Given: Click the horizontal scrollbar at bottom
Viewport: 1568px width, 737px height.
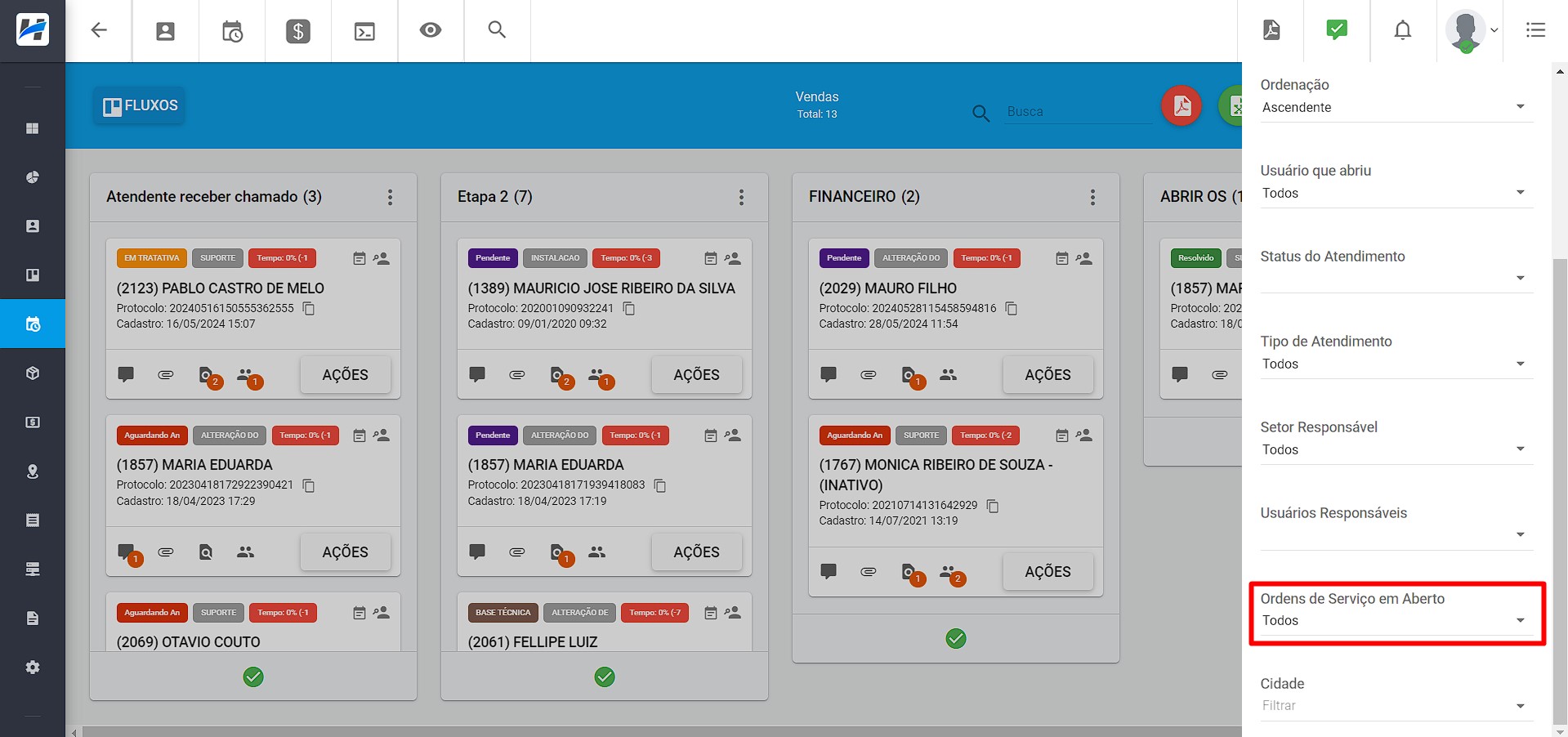Looking at the screenshot, I should click(662, 732).
